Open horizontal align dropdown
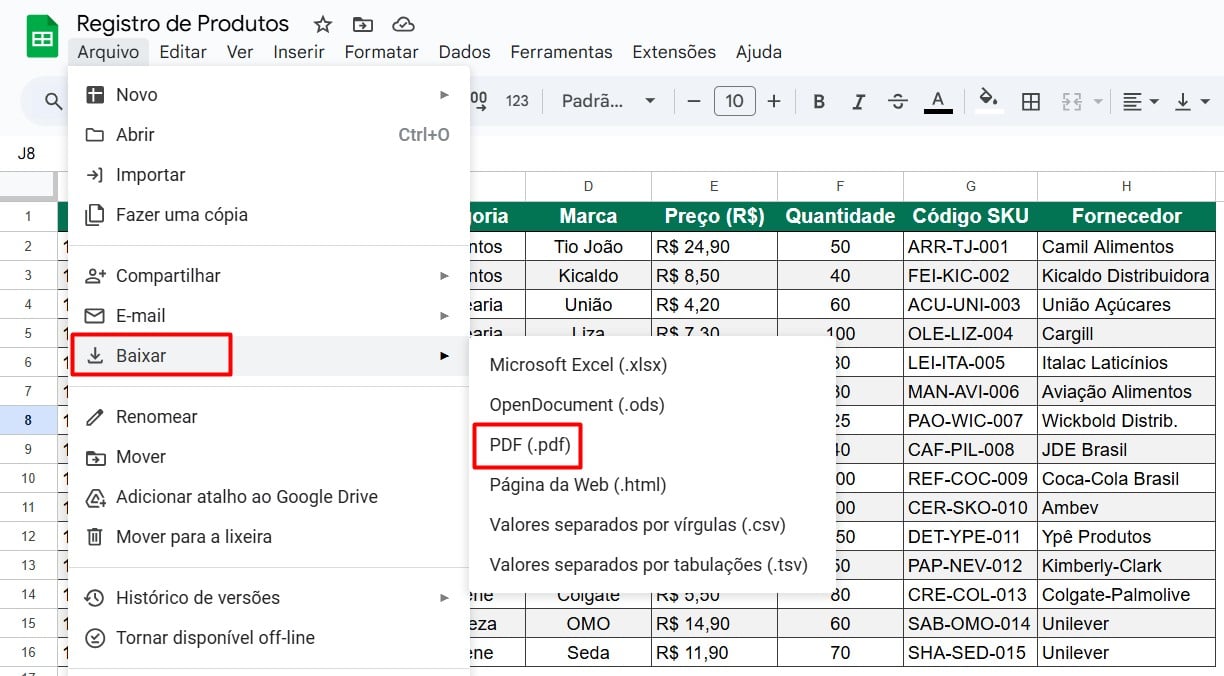1224x676 pixels. pos(1140,101)
